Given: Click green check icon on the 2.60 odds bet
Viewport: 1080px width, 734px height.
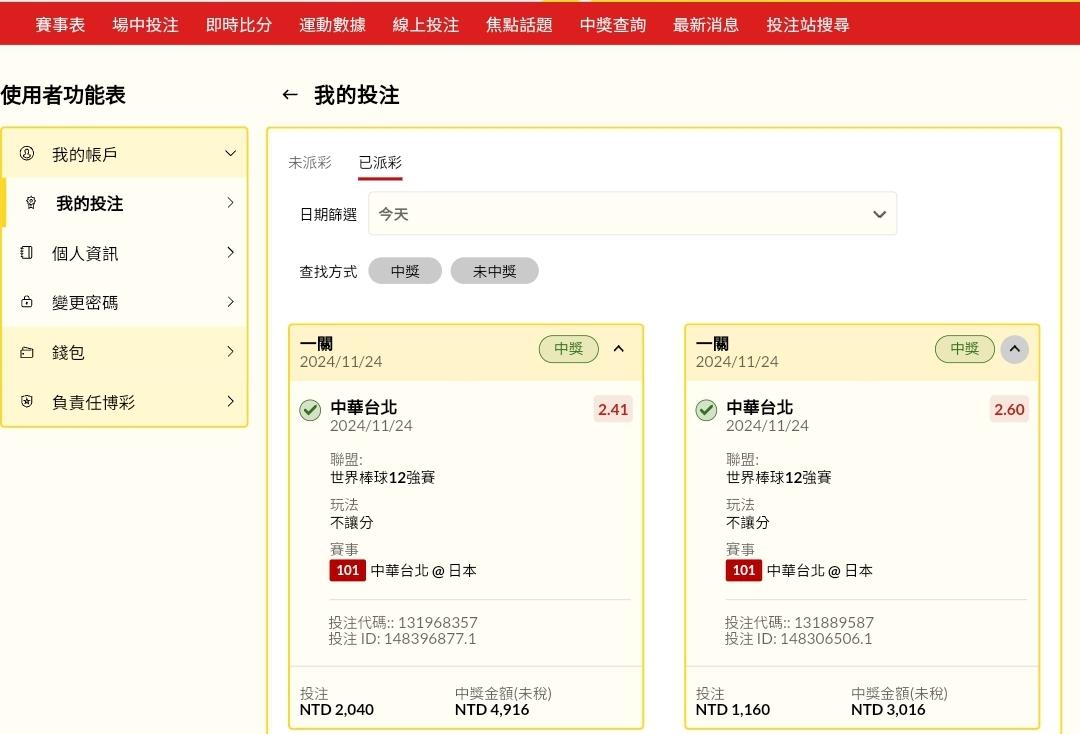Looking at the screenshot, I should [x=706, y=410].
